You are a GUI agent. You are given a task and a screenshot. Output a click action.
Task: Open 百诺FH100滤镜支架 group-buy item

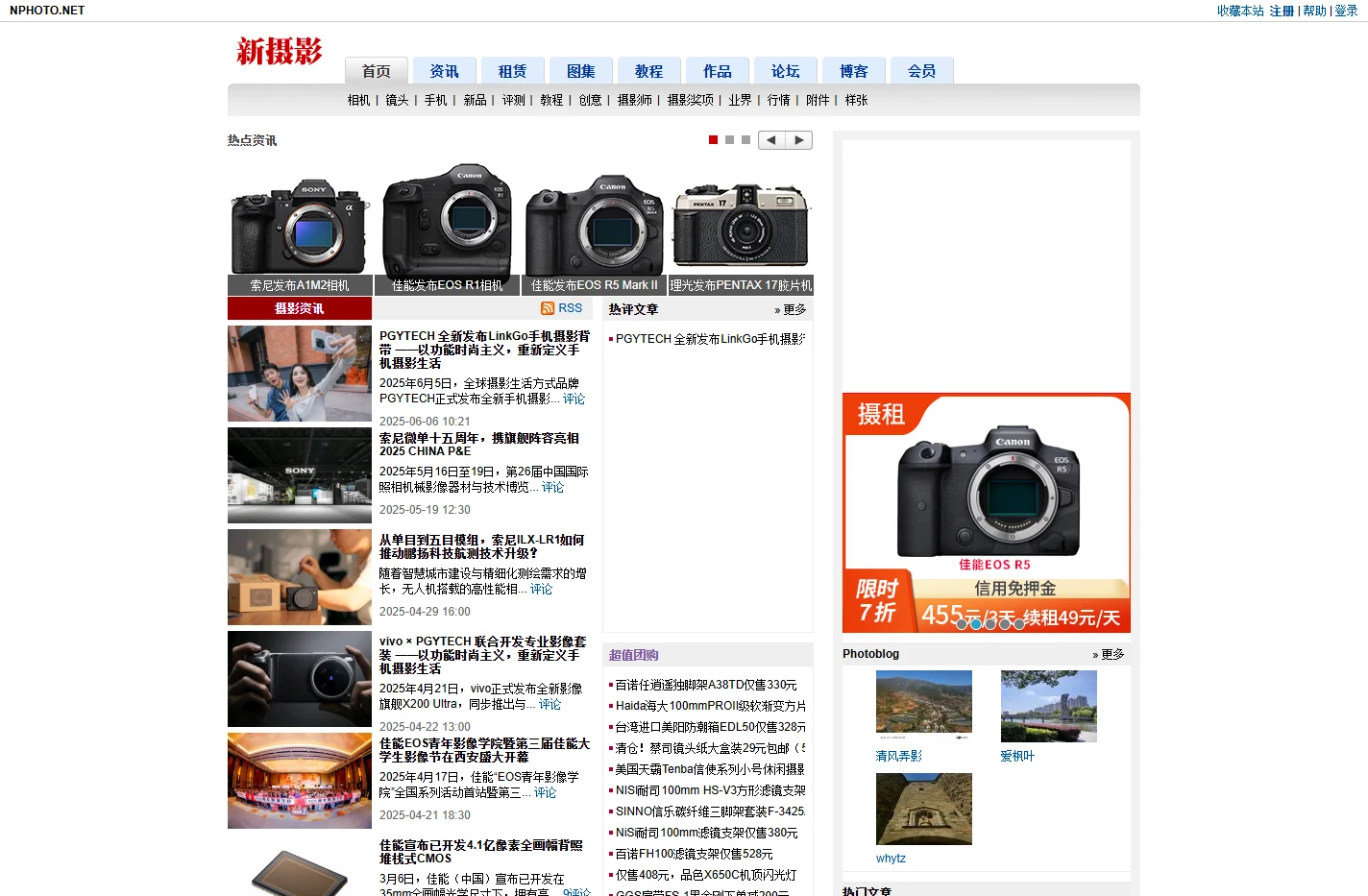[x=694, y=854]
